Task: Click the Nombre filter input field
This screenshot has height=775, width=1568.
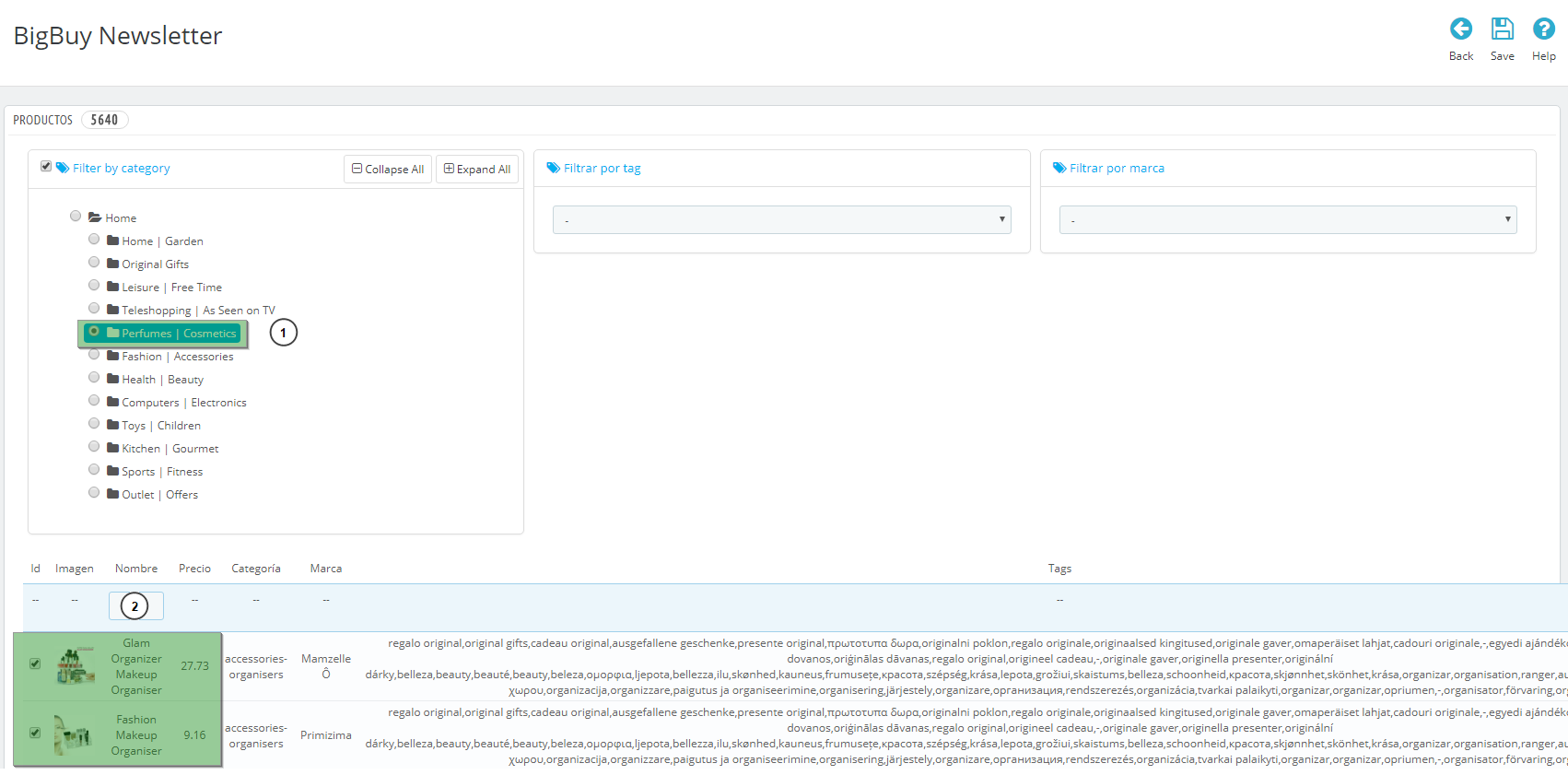Action: pos(136,605)
